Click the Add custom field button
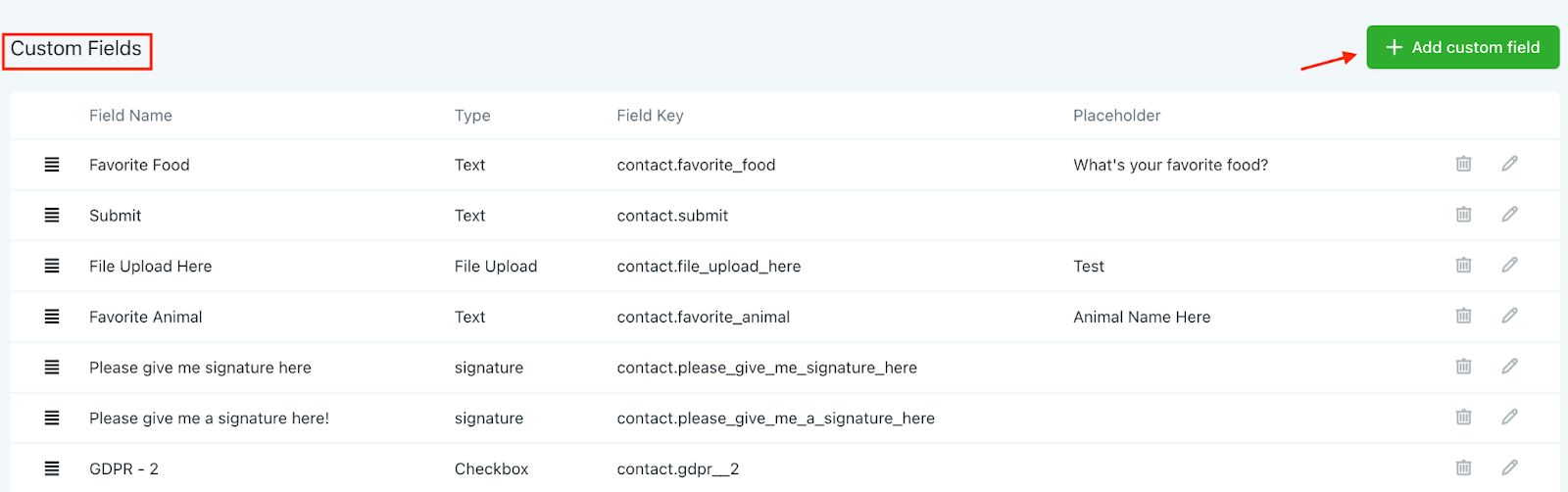 (x=1462, y=47)
